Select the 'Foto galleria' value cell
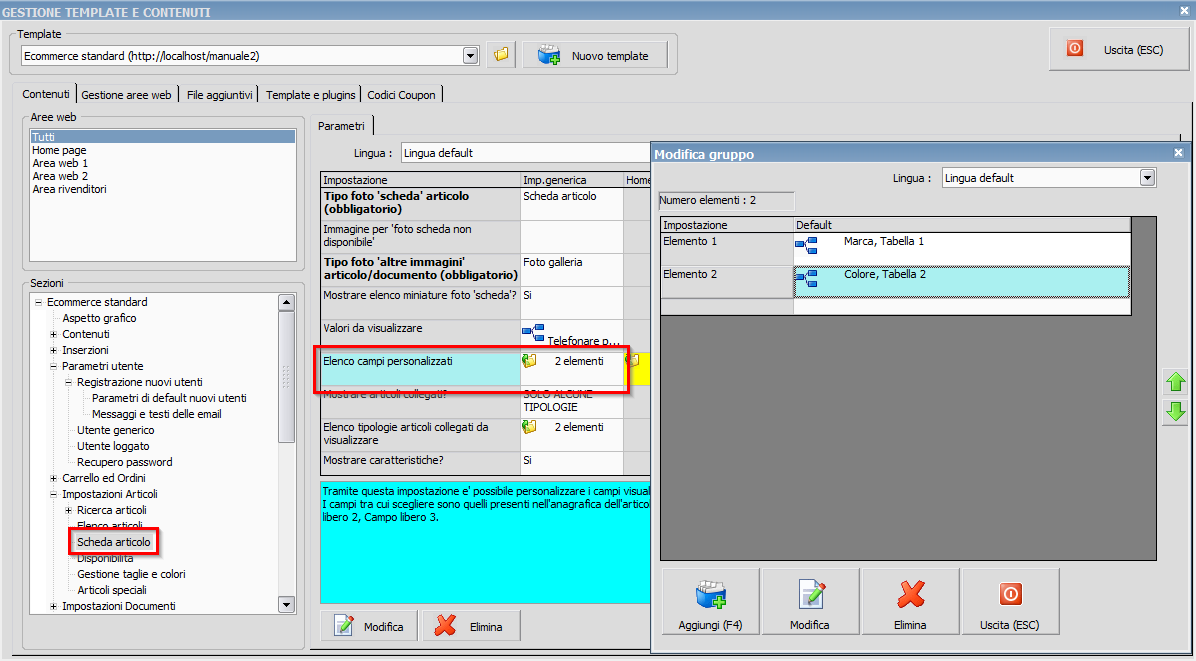 tap(572, 270)
